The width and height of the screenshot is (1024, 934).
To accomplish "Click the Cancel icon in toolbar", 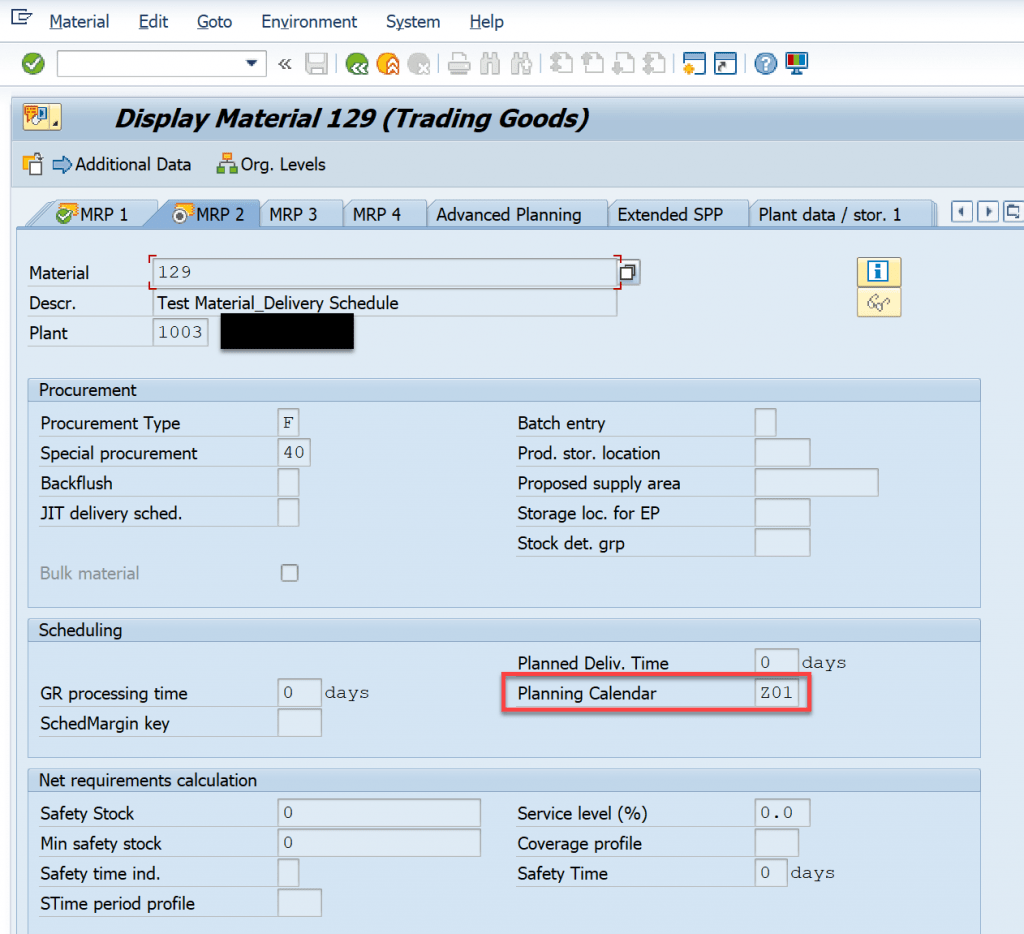I will point(419,64).
